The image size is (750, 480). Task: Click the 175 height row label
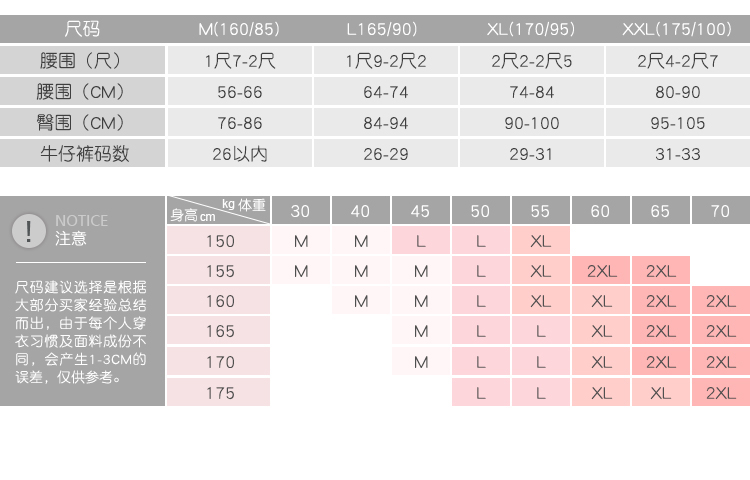point(220,393)
